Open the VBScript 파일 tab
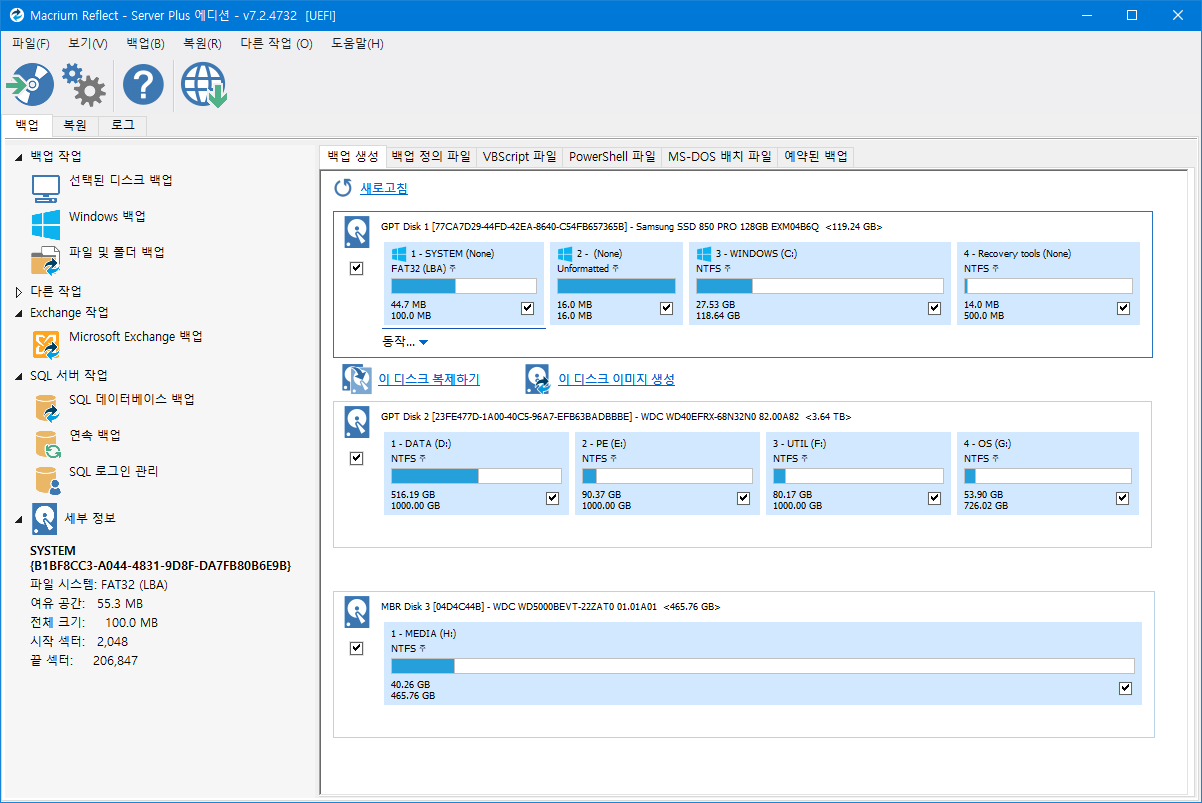1202x803 pixels. [x=519, y=157]
